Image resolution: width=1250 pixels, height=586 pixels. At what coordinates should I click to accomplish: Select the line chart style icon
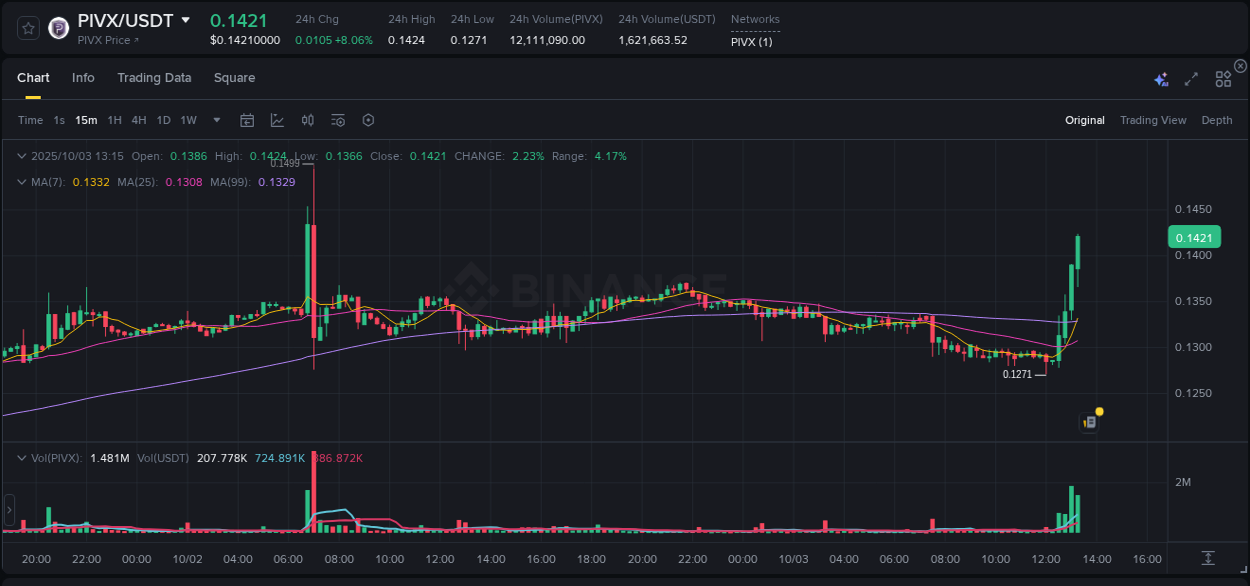[277, 120]
